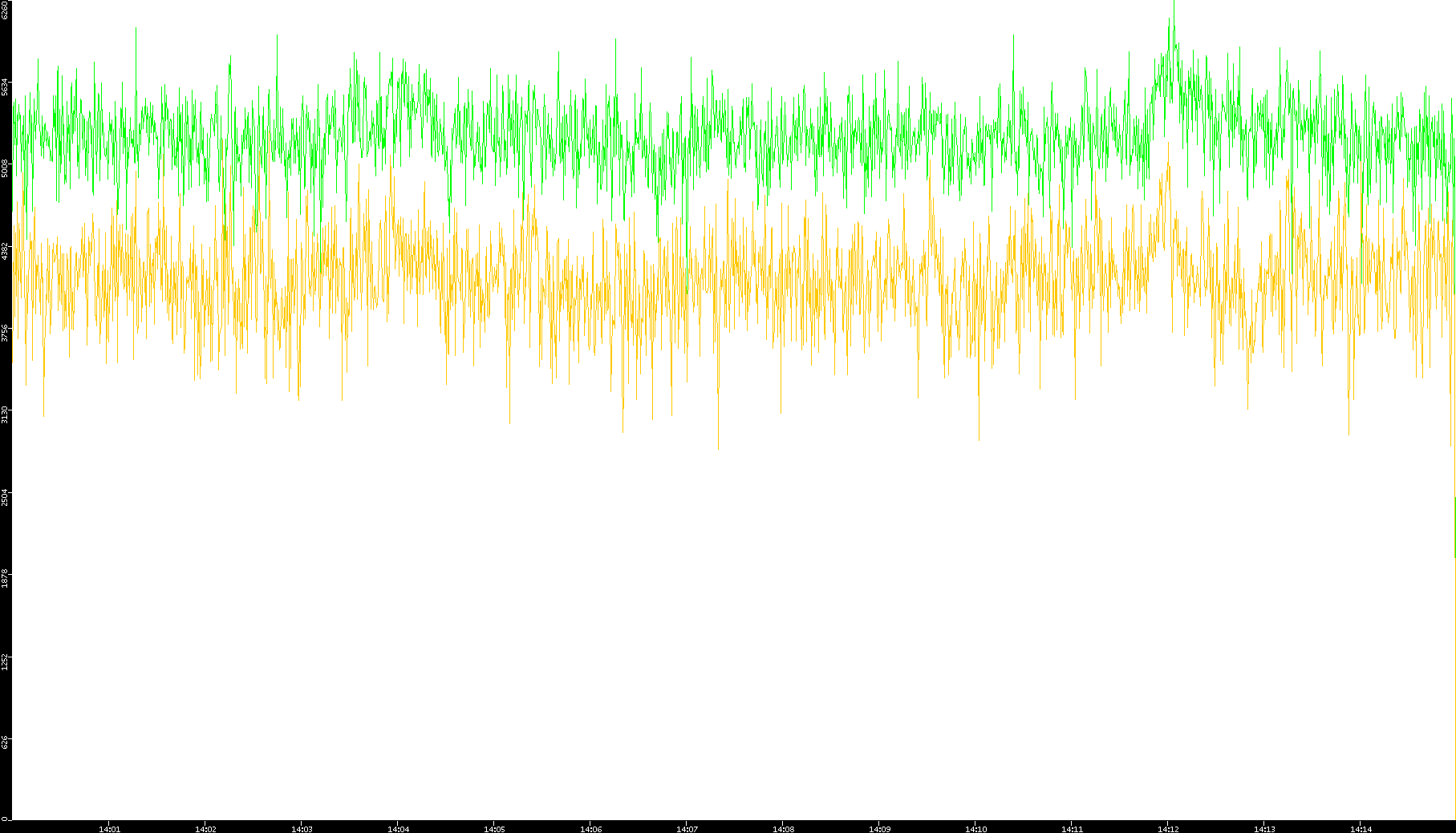Click the 14:14 time axis label
The image size is (1456, 833).
pos(1361,829)
